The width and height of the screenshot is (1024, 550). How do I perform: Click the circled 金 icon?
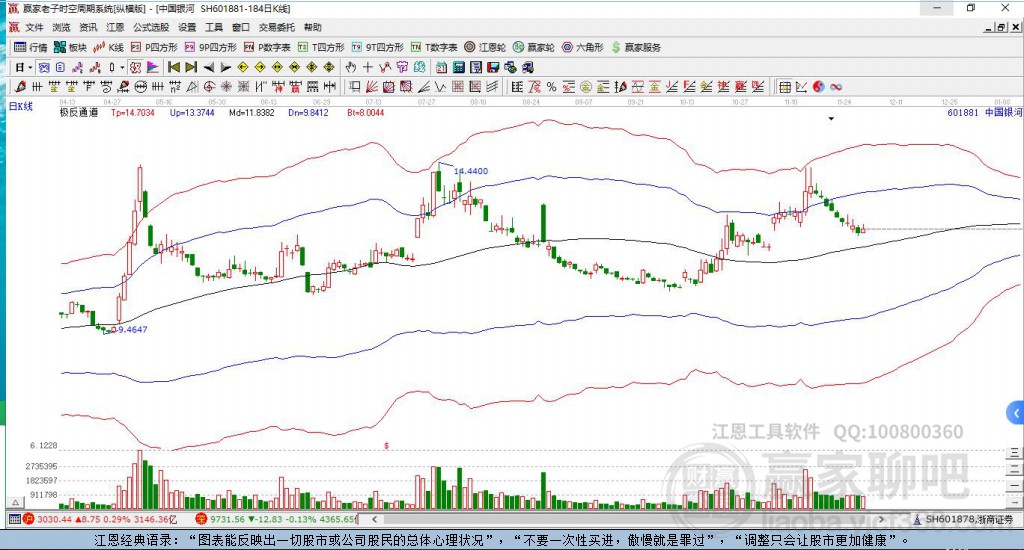coord(586,86)
